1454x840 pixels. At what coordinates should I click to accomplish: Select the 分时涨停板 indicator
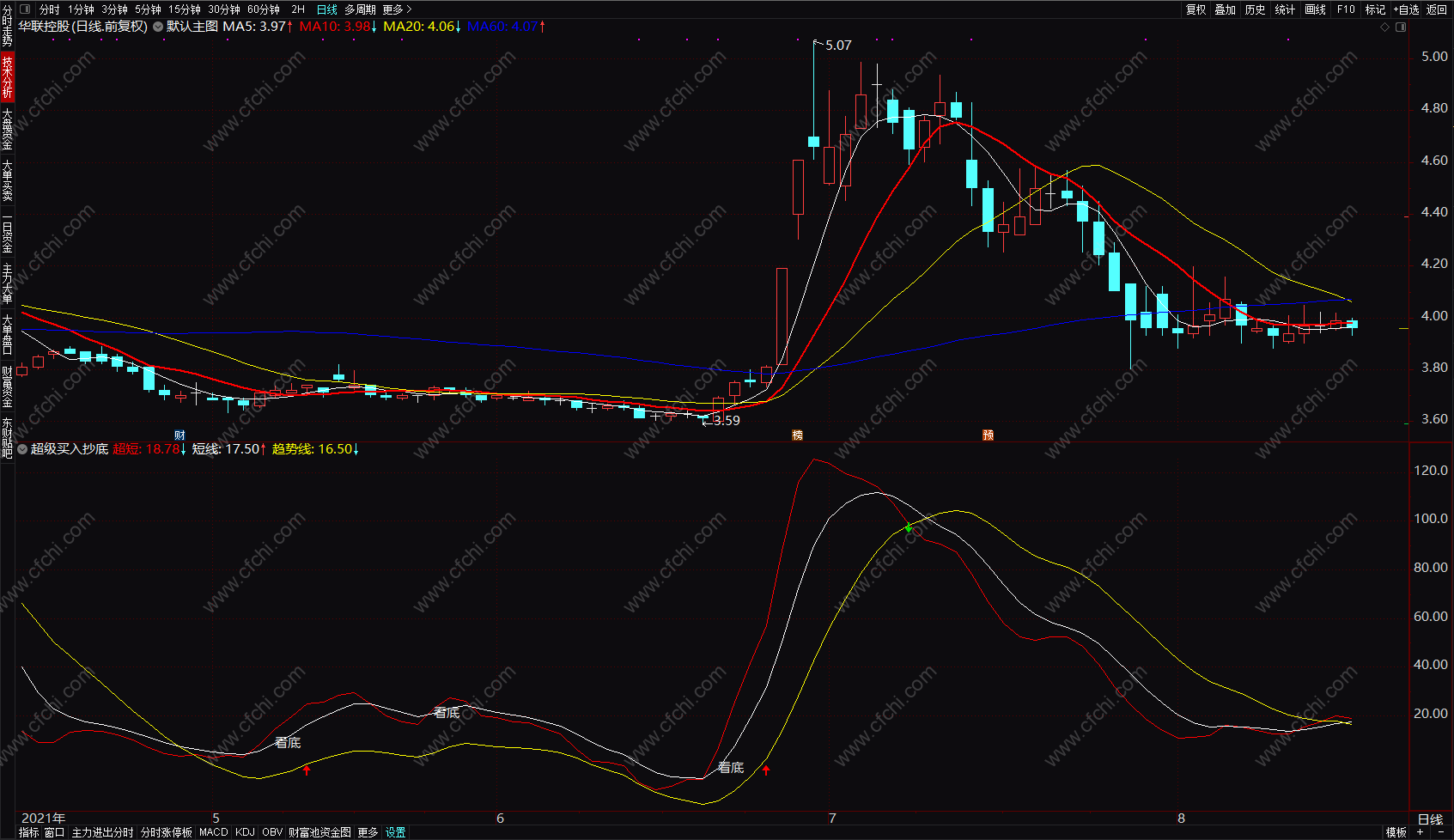coord(166,832)
